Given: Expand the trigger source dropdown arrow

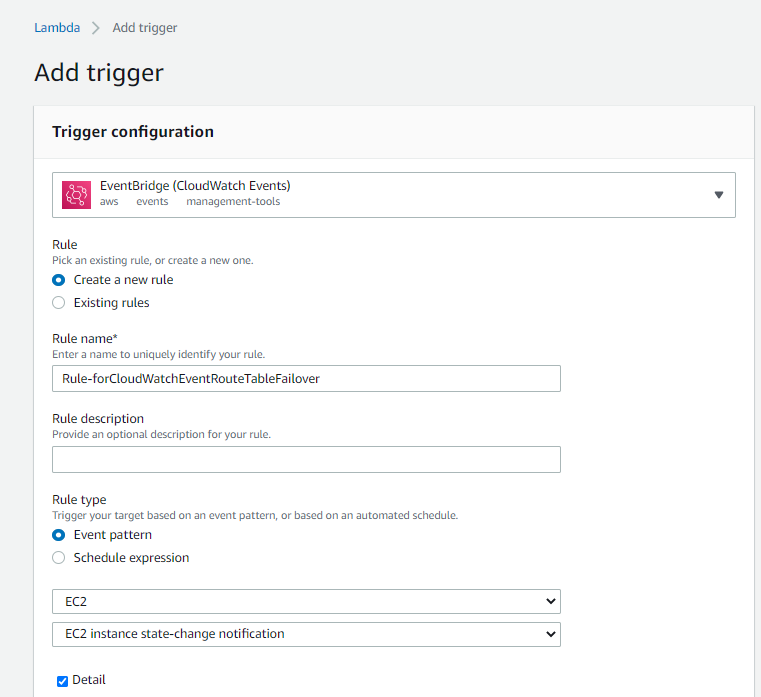Looking at the screenshot, I should coord(718,195).
